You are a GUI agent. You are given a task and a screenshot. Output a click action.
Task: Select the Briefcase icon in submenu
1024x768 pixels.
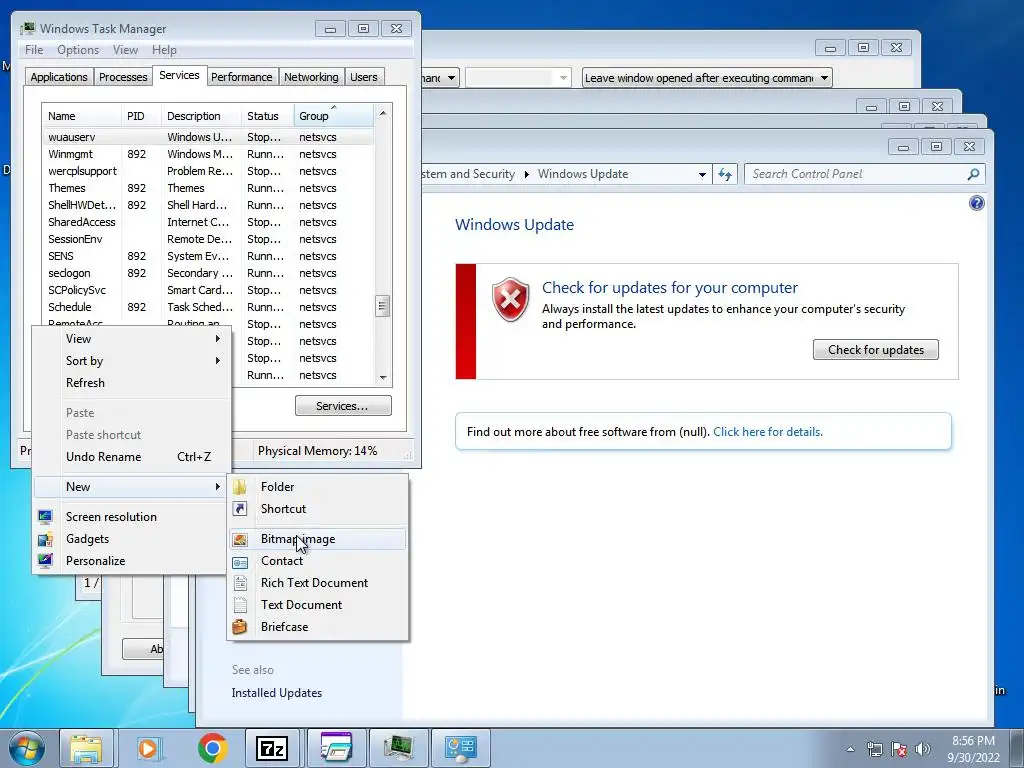coord(240,627)
